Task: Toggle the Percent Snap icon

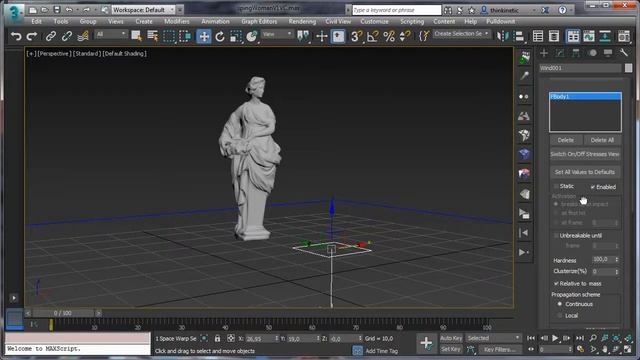Action: point(389,36)
